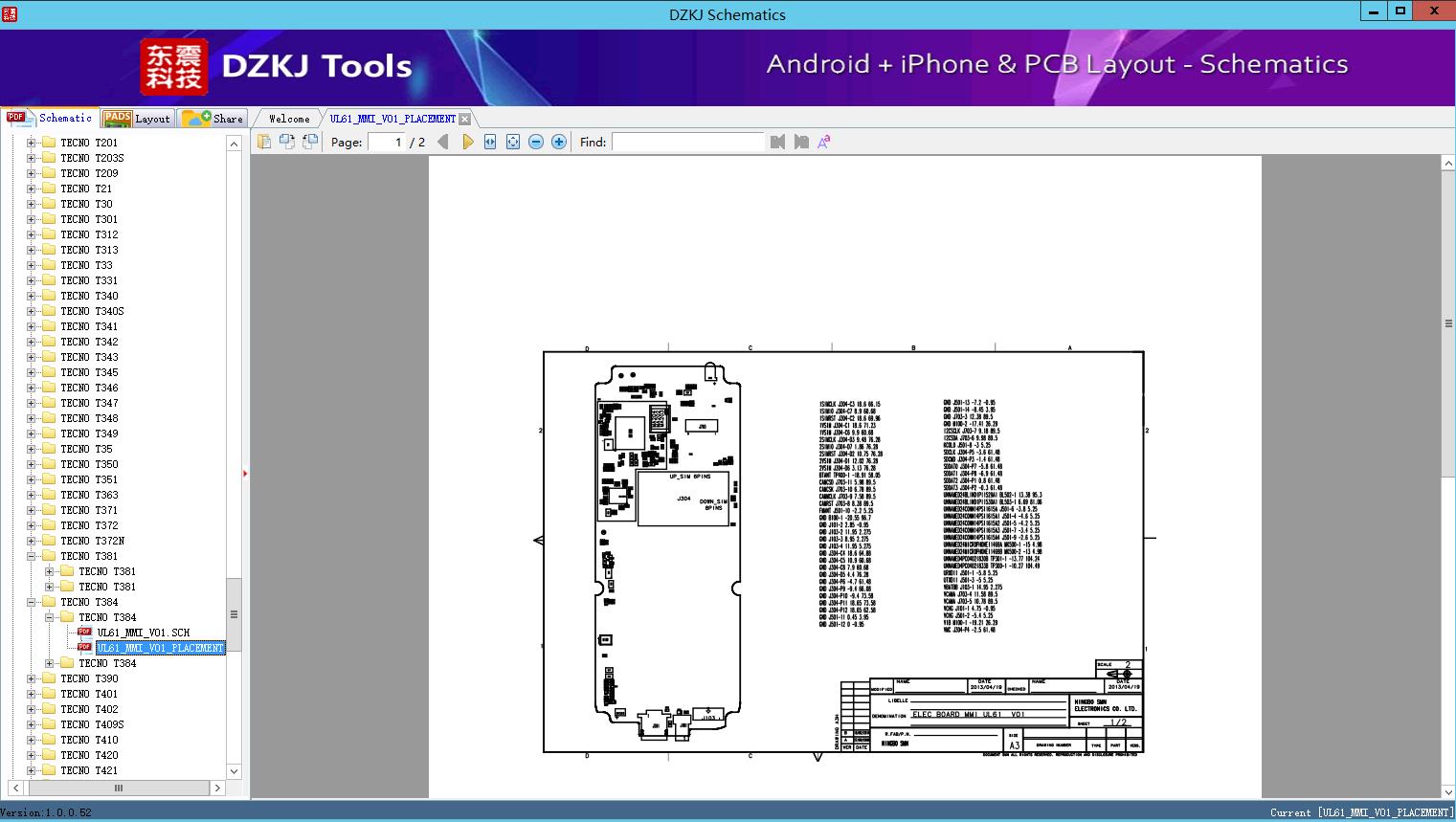This screenshot has width=1456, height=822.
Task: Switch to the Layout tab
Action: 137,119
